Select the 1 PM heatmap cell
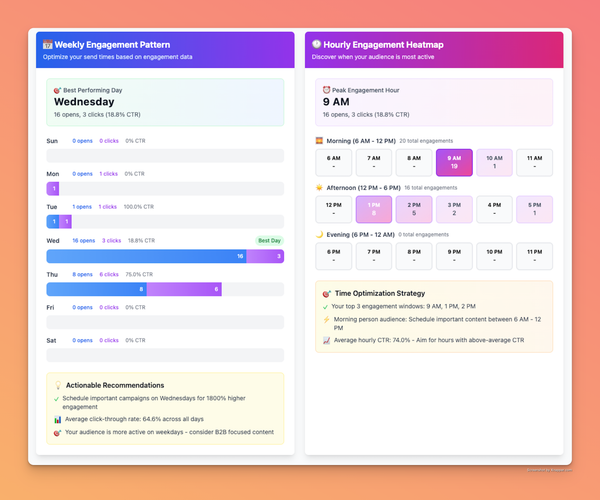 click(374, 208)
